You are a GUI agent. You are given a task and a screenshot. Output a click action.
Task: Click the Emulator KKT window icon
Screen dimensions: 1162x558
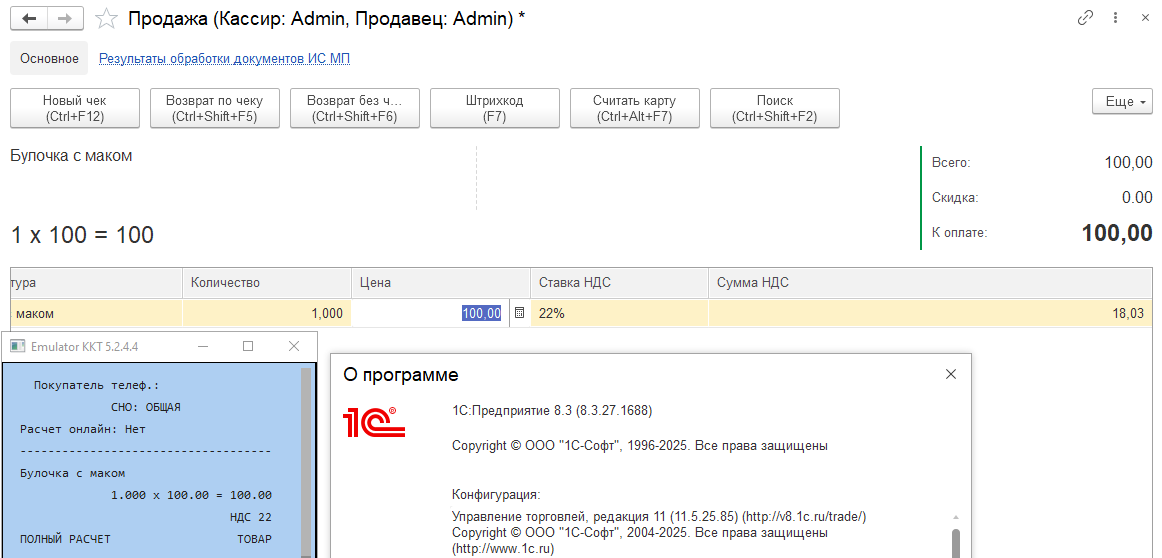[18, 346]
